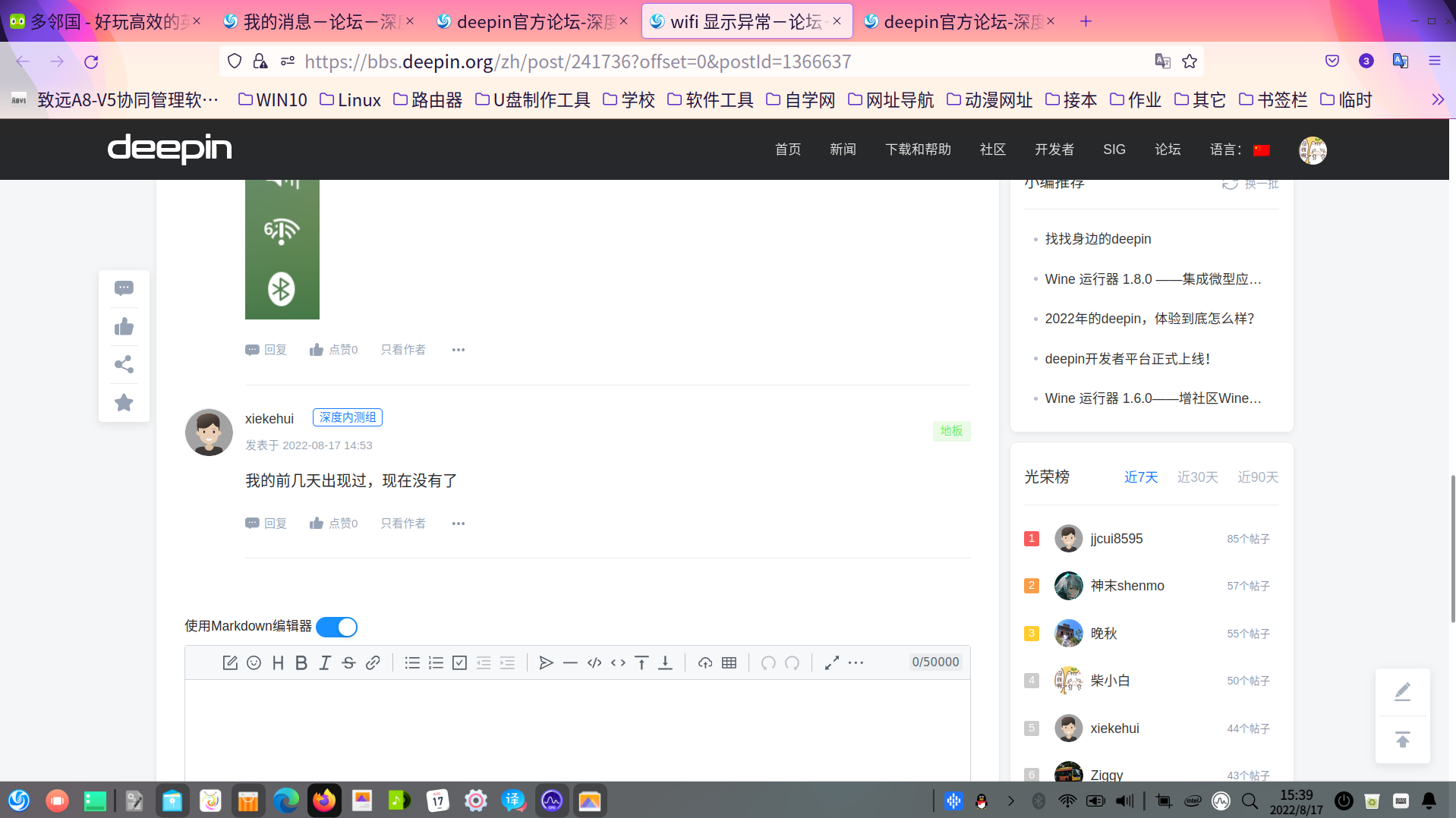
Task: Toggle bold formatting in the editor
Action: pos(301,662)
